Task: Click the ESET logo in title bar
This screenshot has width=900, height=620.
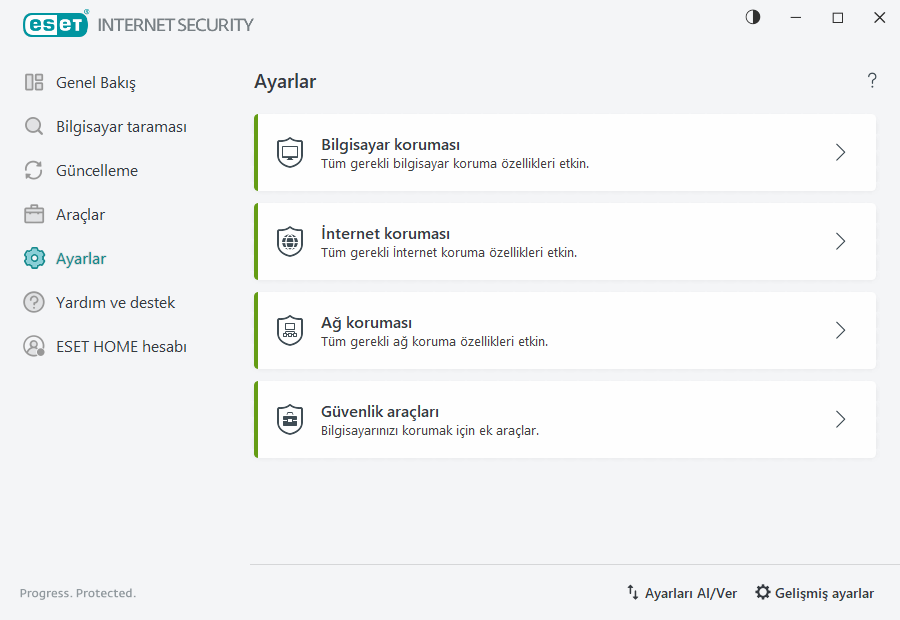Action: point(55,24)
